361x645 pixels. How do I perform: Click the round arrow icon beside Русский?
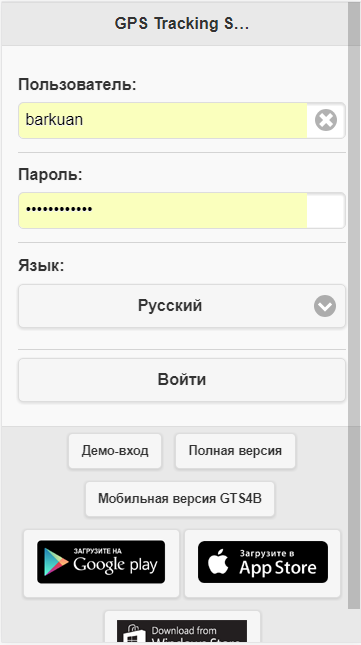pos(325,306)
